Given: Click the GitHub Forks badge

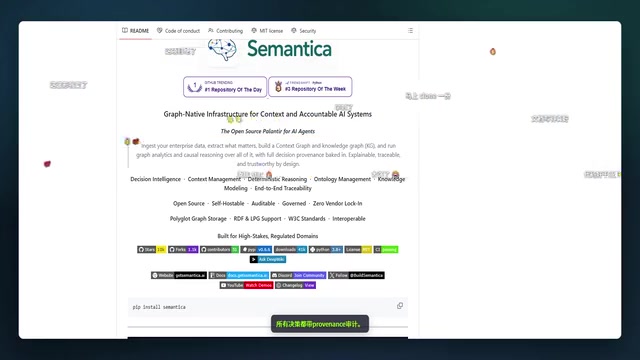Looking at the screenshot, I should pyautogui.click(x=183, y=249).
